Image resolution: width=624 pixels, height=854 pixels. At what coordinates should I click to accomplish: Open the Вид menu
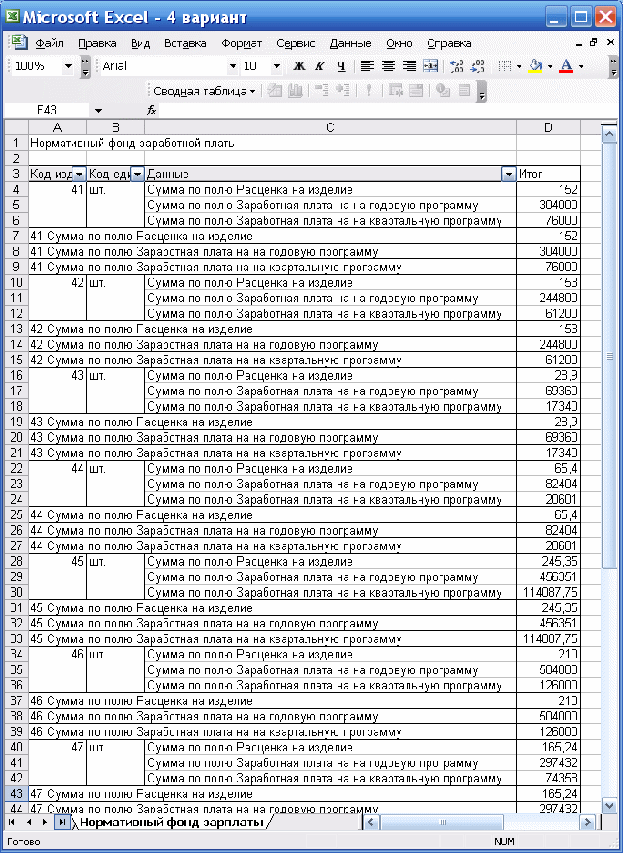(140, 44)
